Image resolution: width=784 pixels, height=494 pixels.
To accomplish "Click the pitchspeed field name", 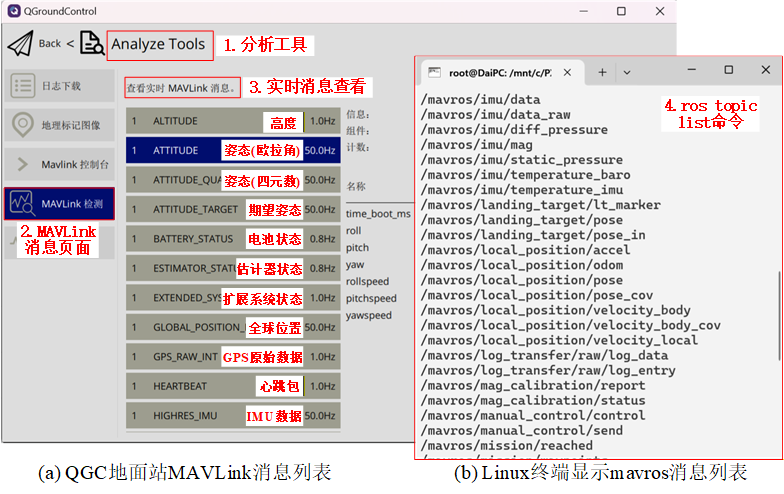I will click(371, 298).
